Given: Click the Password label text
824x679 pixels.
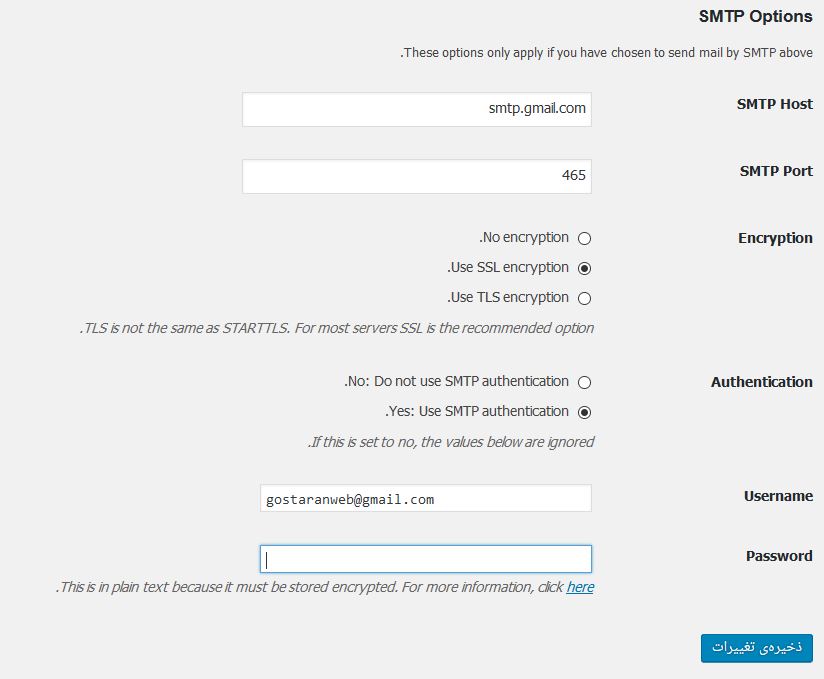Looking at the screenshot, I should coord(779,556).
